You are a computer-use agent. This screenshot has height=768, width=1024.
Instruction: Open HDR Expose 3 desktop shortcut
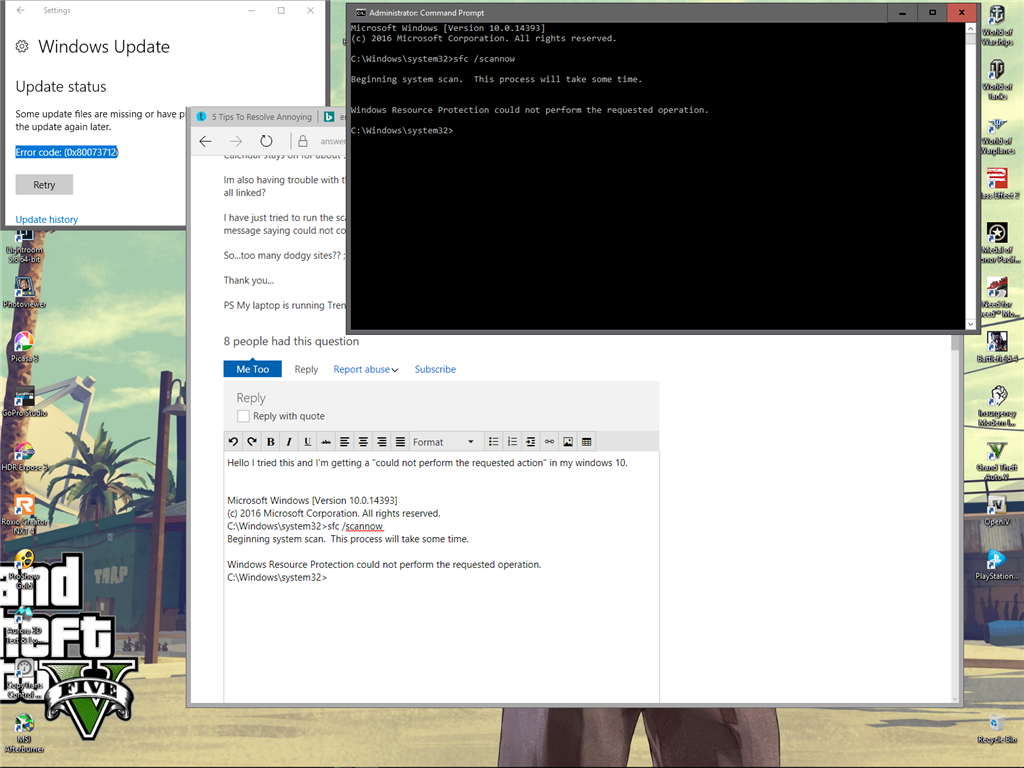click(x=25, y=456)
